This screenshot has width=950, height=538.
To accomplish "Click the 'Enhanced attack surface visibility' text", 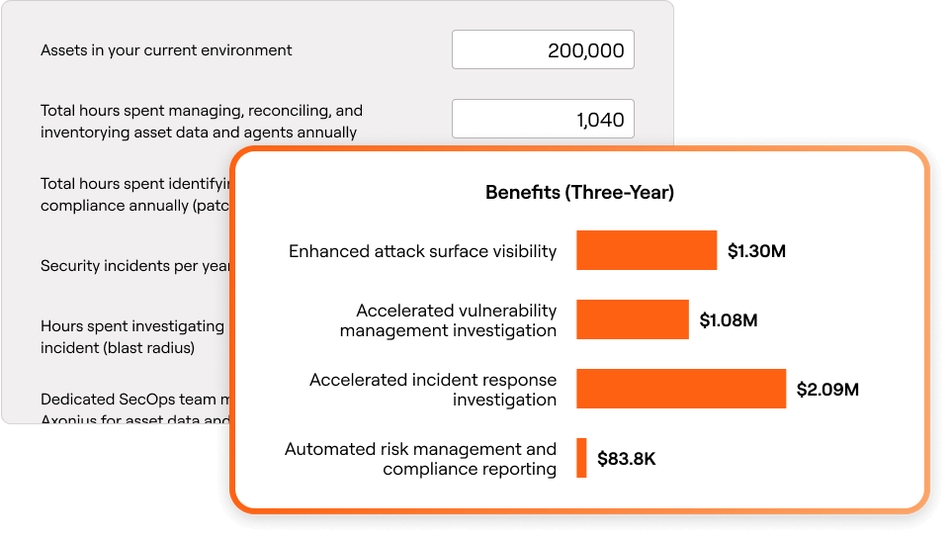I will [422, 251].
